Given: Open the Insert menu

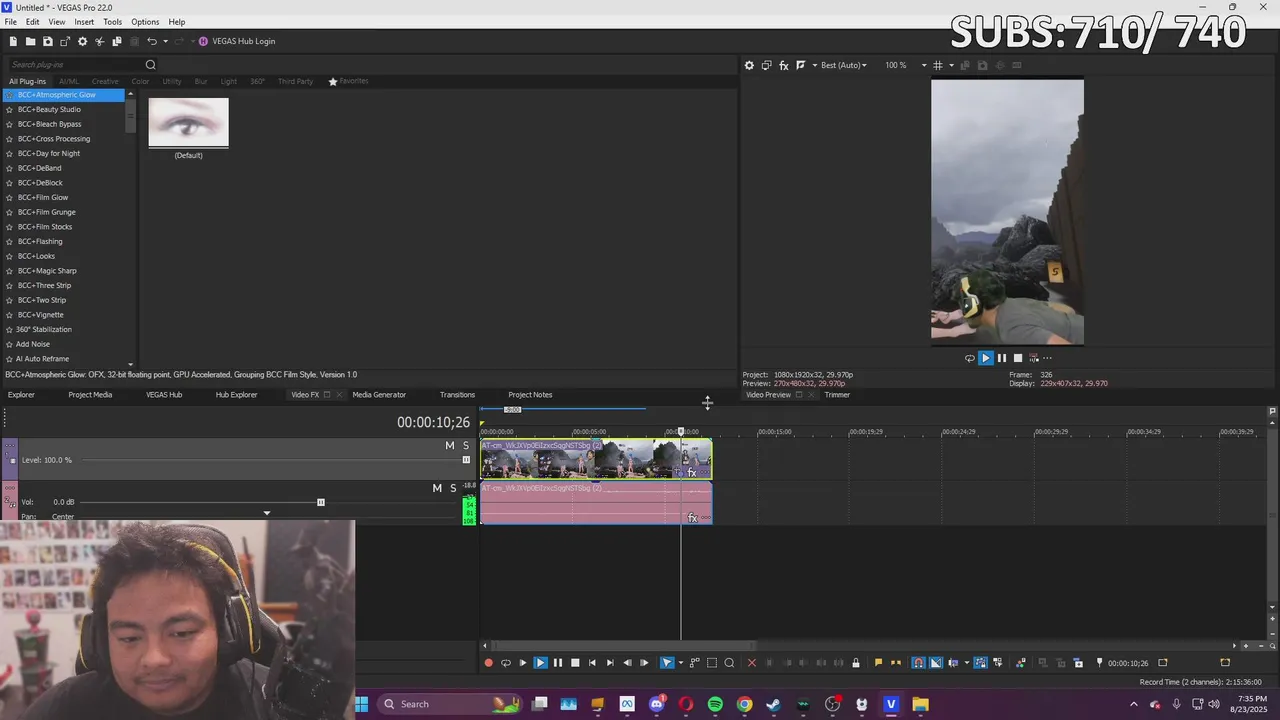Looking at the screenshot, I should pyautogui.click(x=84, y=22).
